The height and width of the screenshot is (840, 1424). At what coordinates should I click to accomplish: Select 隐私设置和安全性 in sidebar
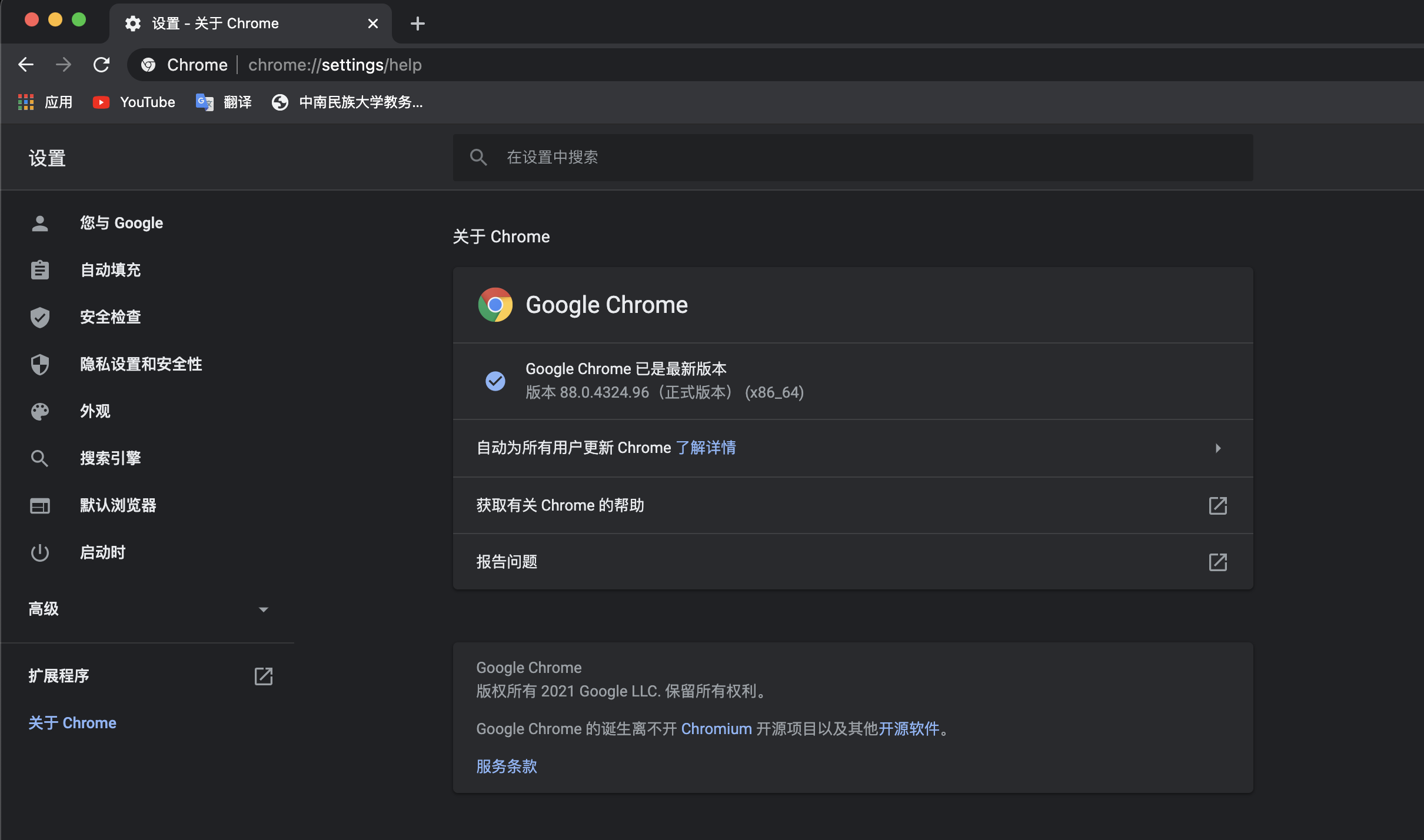[x=141, y=364]
